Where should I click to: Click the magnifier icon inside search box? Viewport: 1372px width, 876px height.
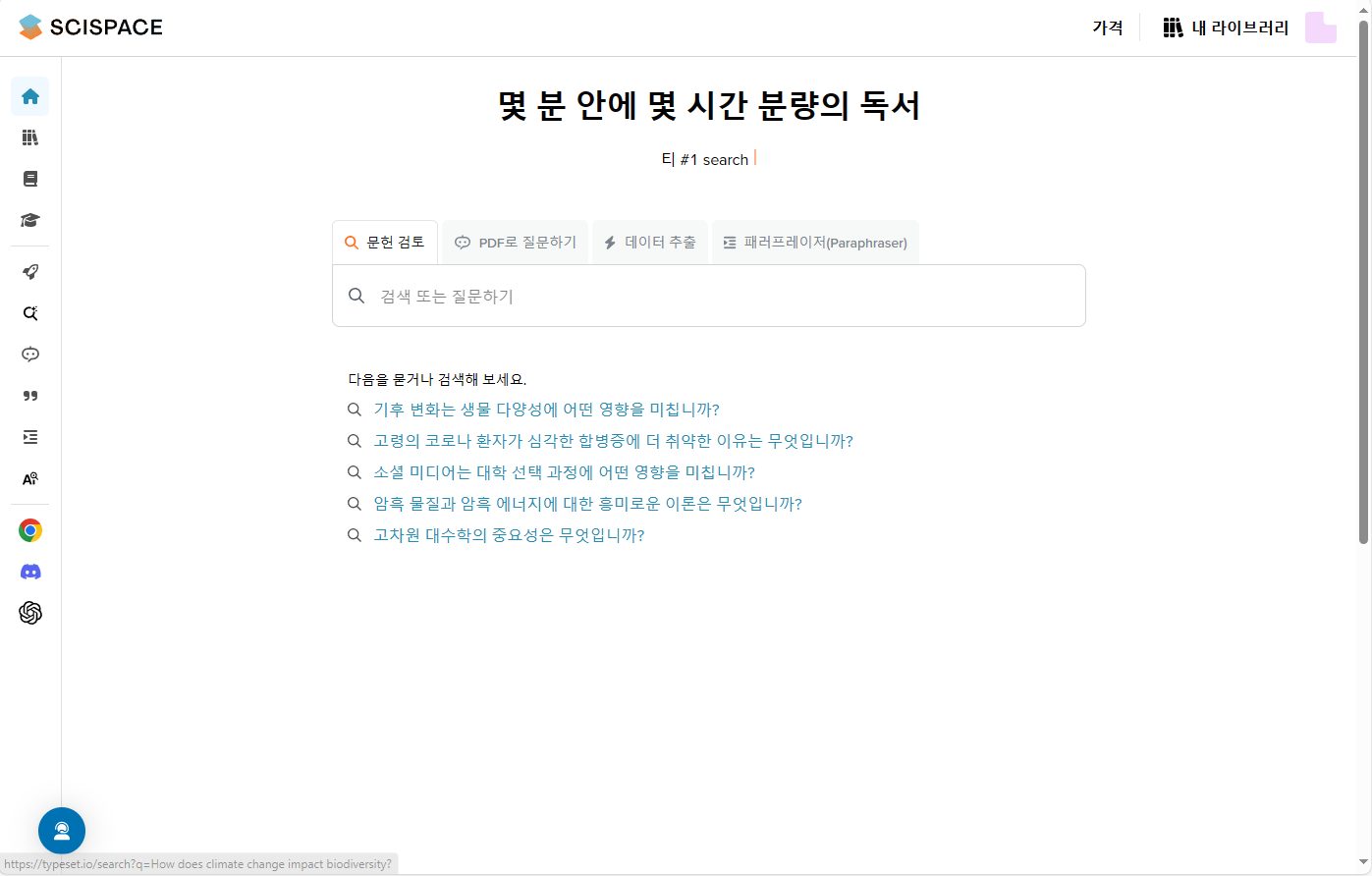pos(357,296)
